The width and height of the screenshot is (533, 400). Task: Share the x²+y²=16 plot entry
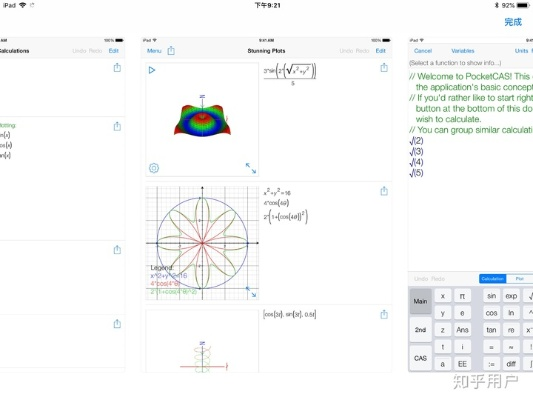coord(384,191)
